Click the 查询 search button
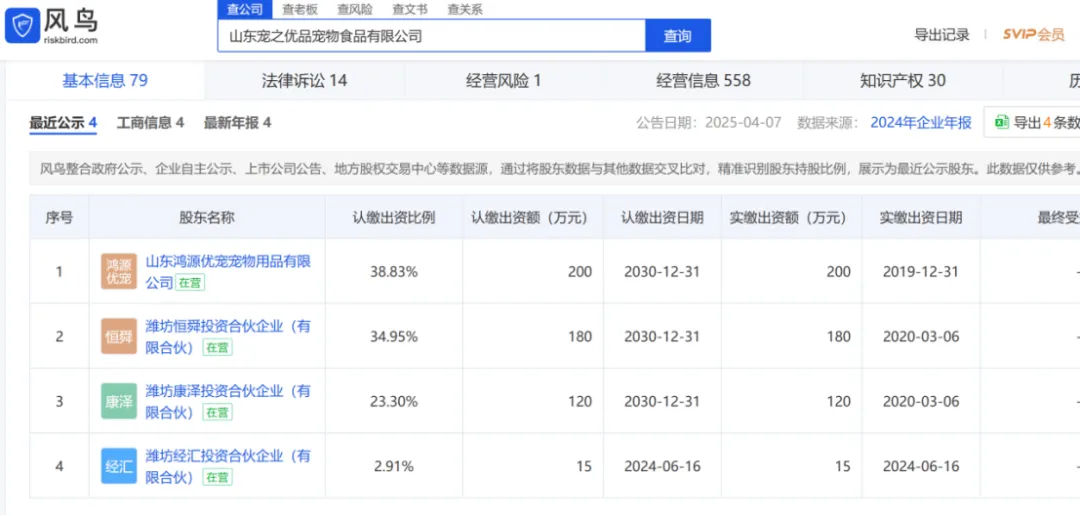Viewport: 1080px width, 516px height. 678,36
